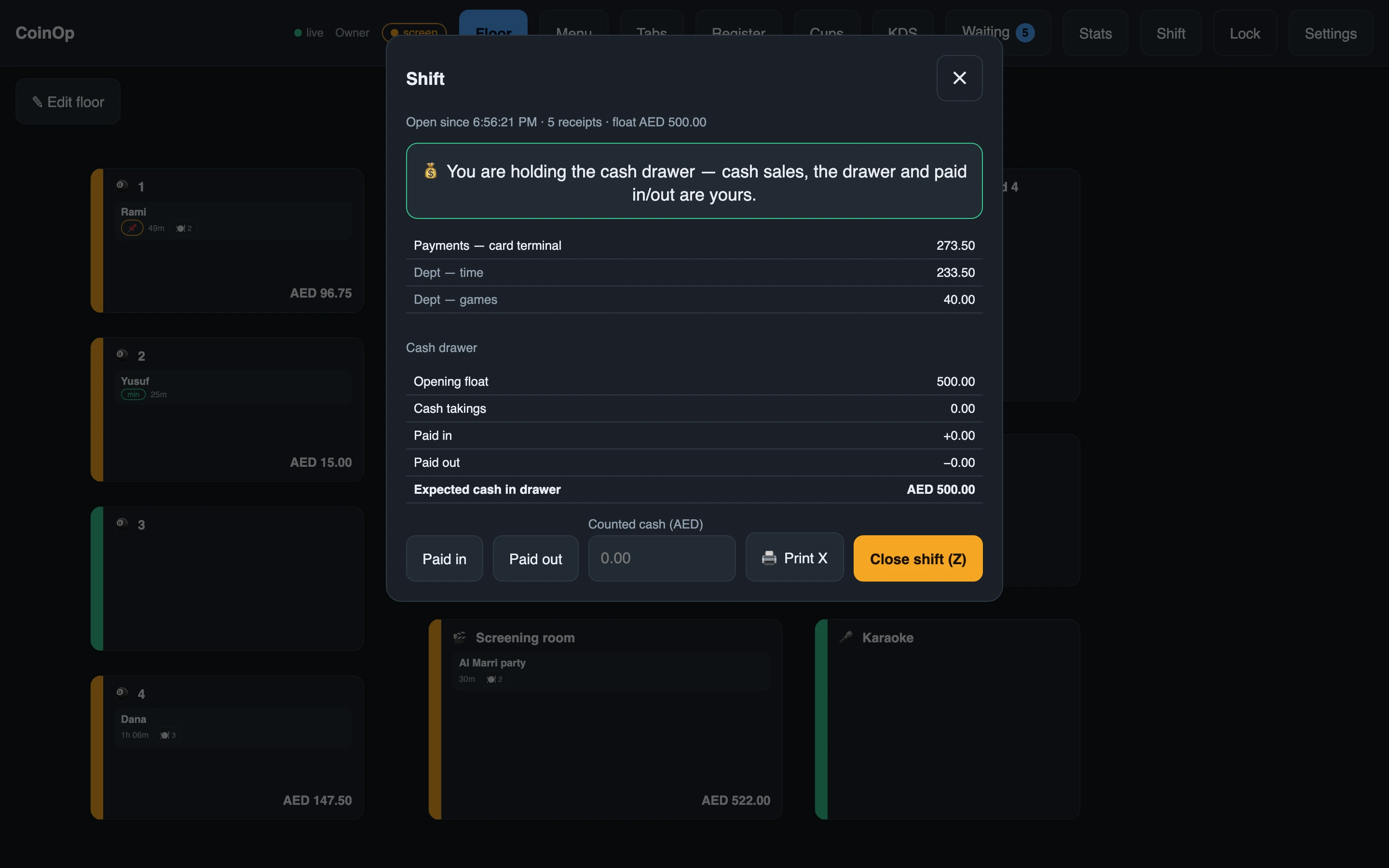The width and height of the screenshot is (1389, 868).
Task: Click the table icon beside number 2
Action: pos(122,354)
